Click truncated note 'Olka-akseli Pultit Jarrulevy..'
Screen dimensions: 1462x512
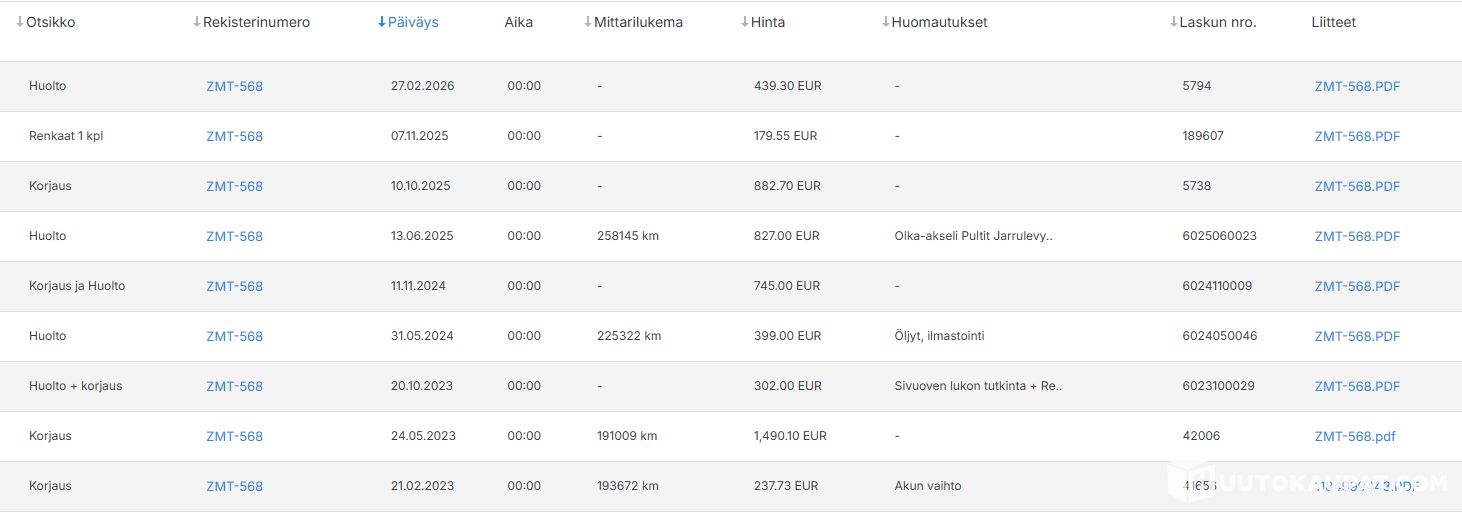point(973,236)
